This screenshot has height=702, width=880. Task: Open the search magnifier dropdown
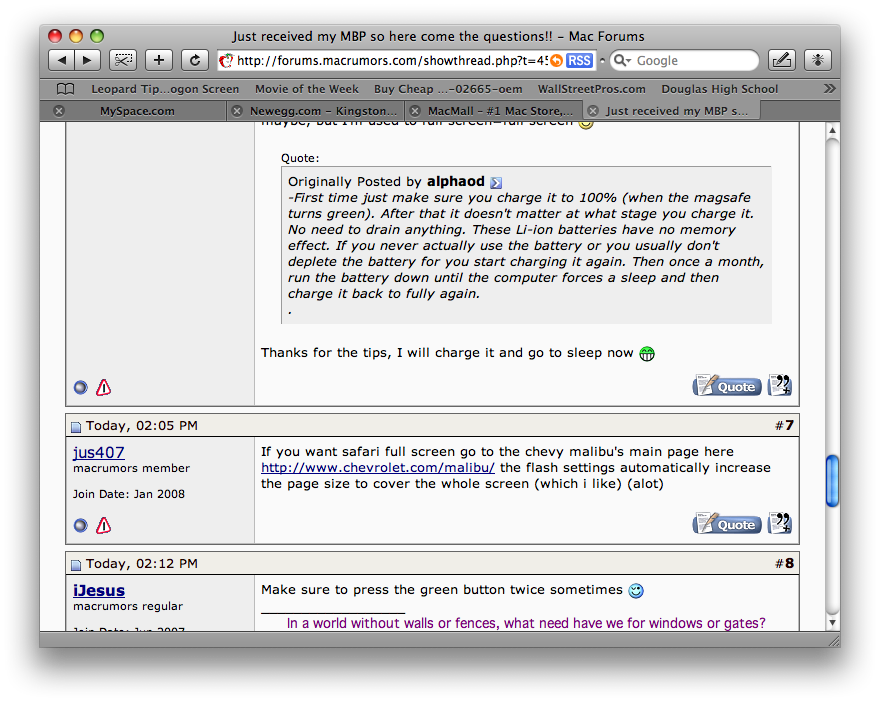coord(622,61)
